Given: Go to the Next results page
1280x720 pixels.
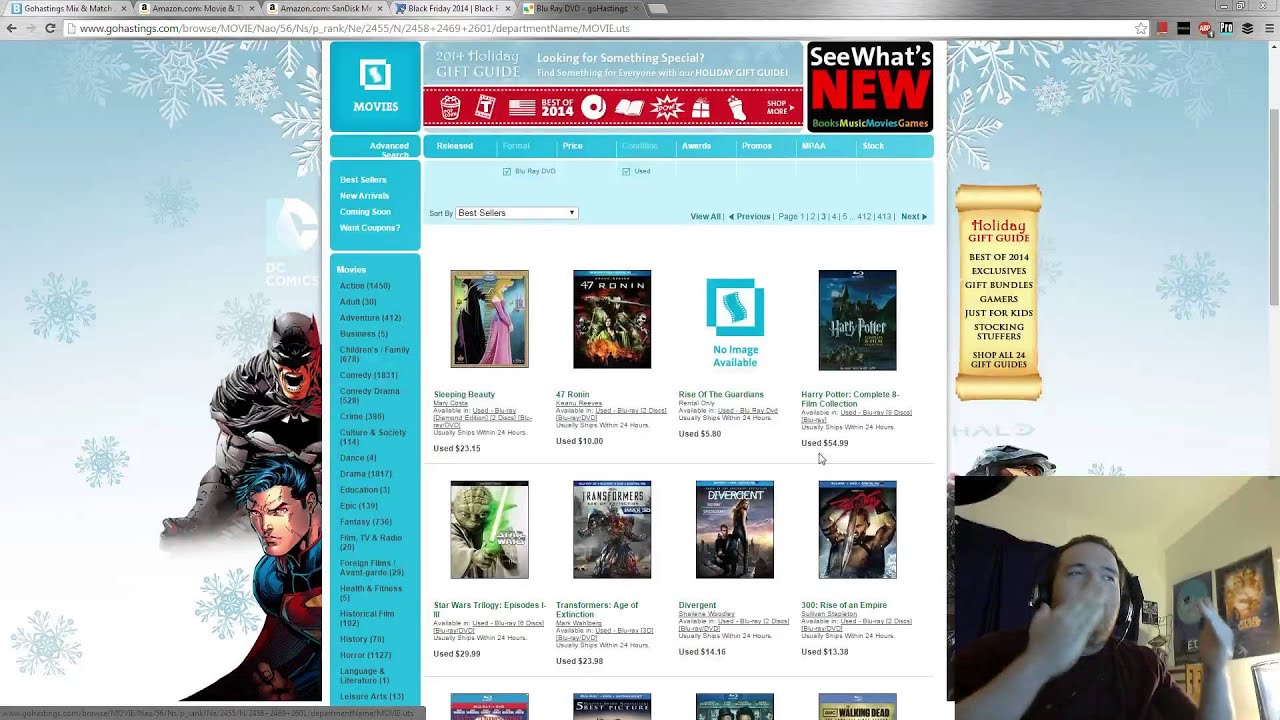Looking at the screenshot, I should pyautogui.click(x=914, y=217).
